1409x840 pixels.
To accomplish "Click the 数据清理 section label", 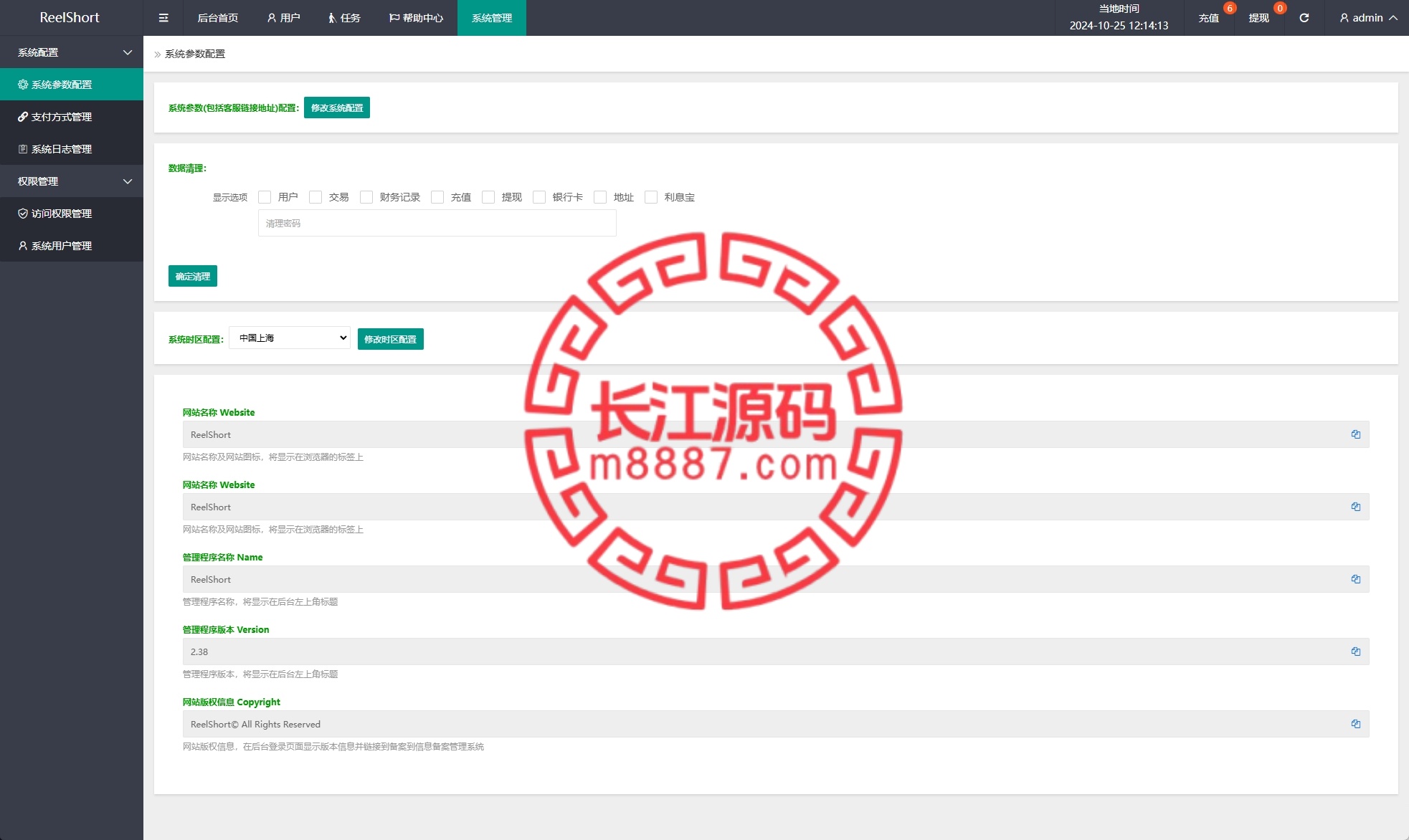I will [x=187, y=168].
